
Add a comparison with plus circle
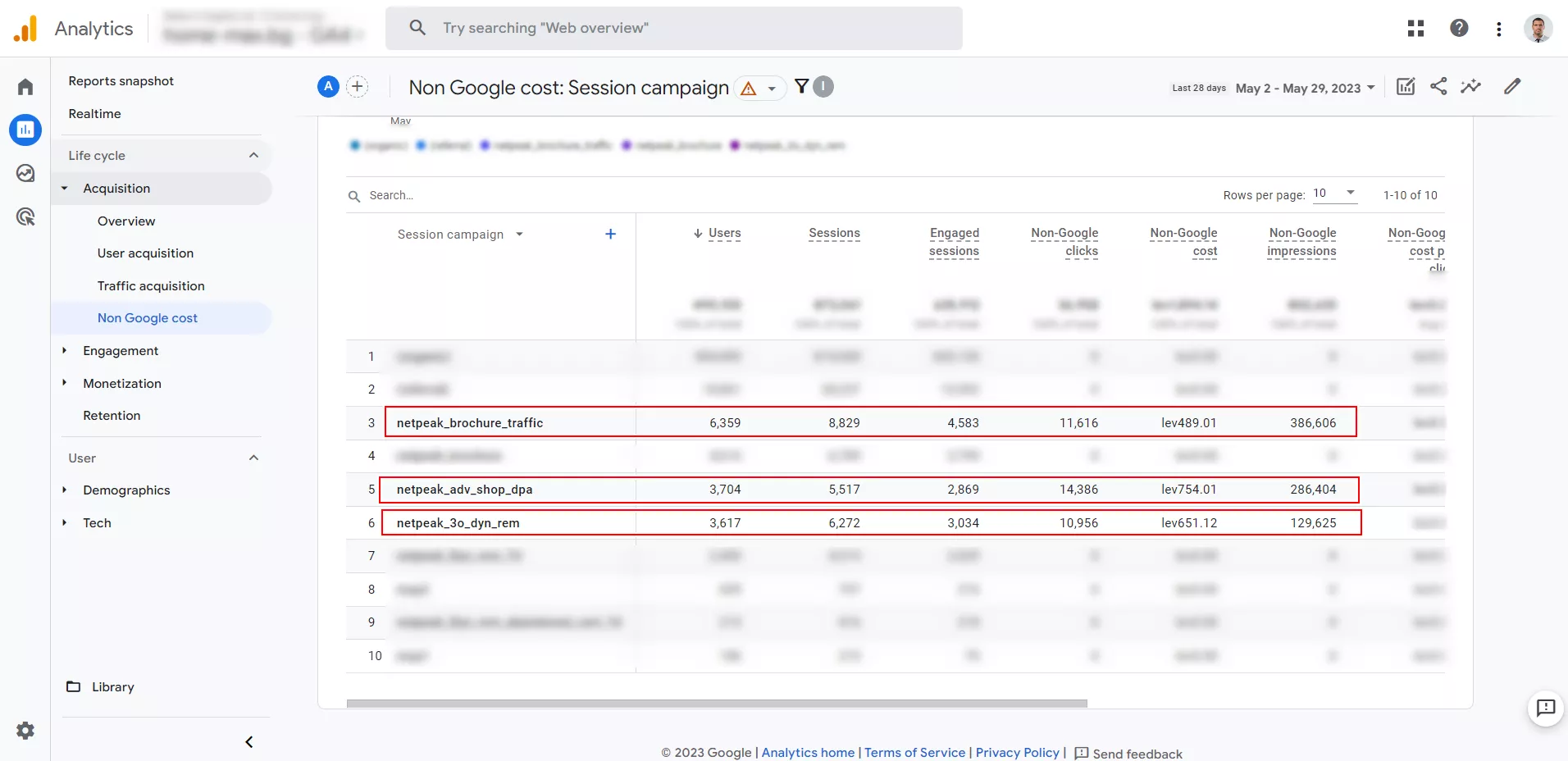click(x=358, y=86)
